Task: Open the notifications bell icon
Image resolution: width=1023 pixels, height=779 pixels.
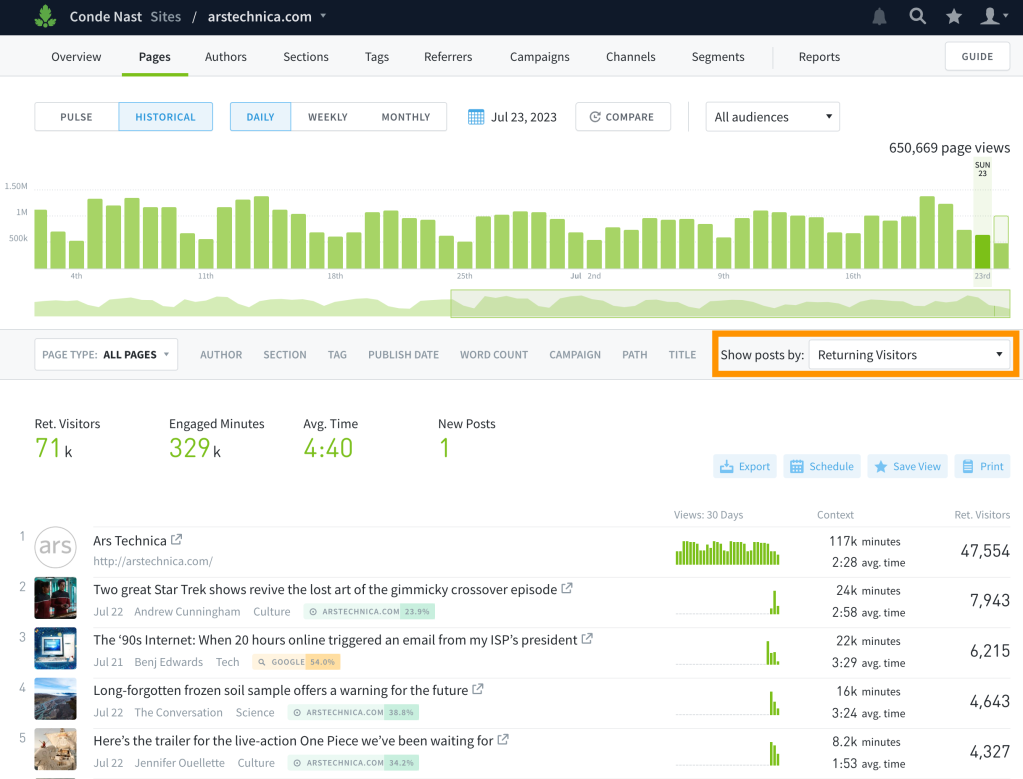Action: point(879,16)
